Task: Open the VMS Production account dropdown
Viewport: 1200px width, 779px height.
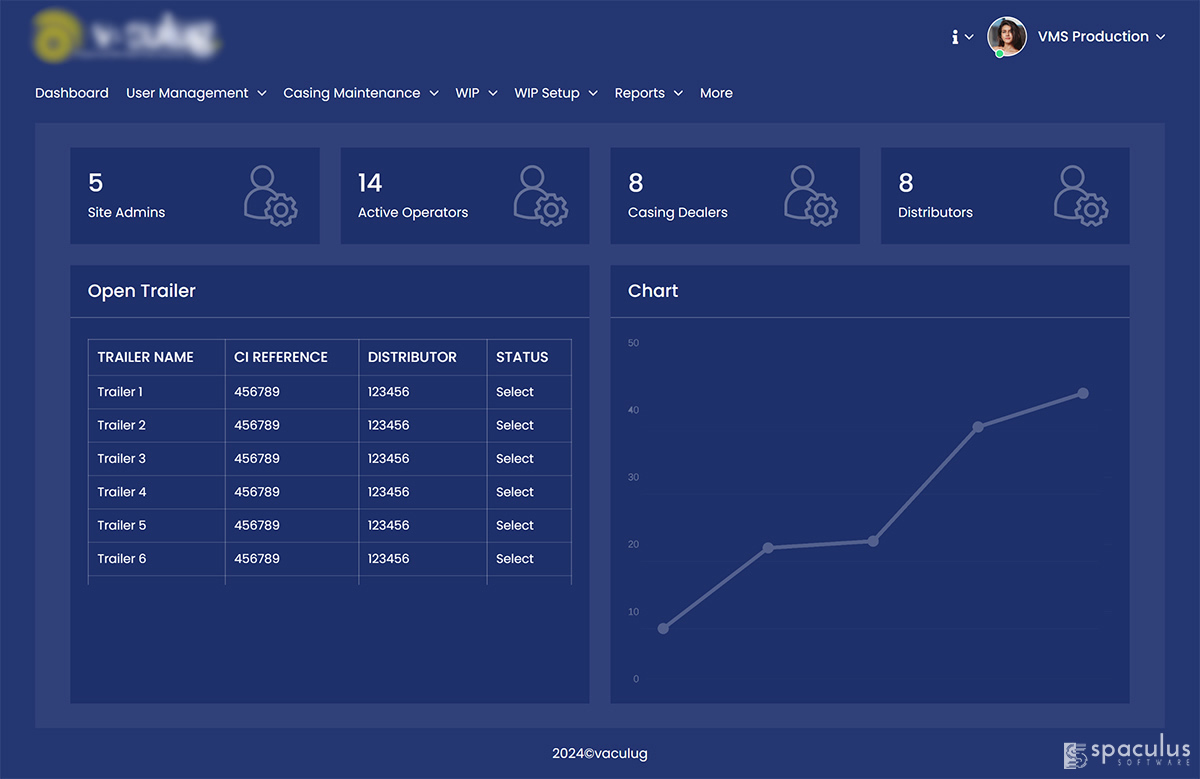Action: tap(1101, 37)
